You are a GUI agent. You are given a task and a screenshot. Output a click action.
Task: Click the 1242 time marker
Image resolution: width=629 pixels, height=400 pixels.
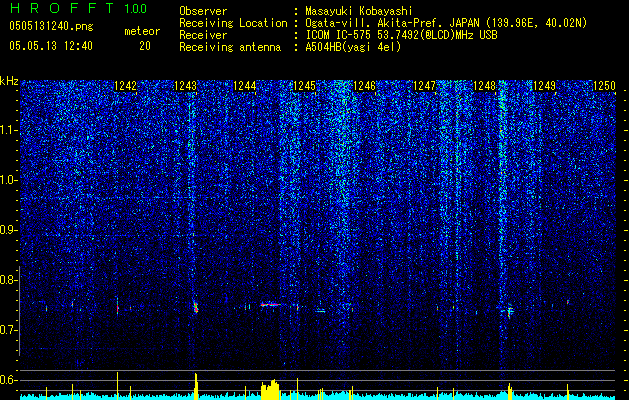[x=126, y=86]
